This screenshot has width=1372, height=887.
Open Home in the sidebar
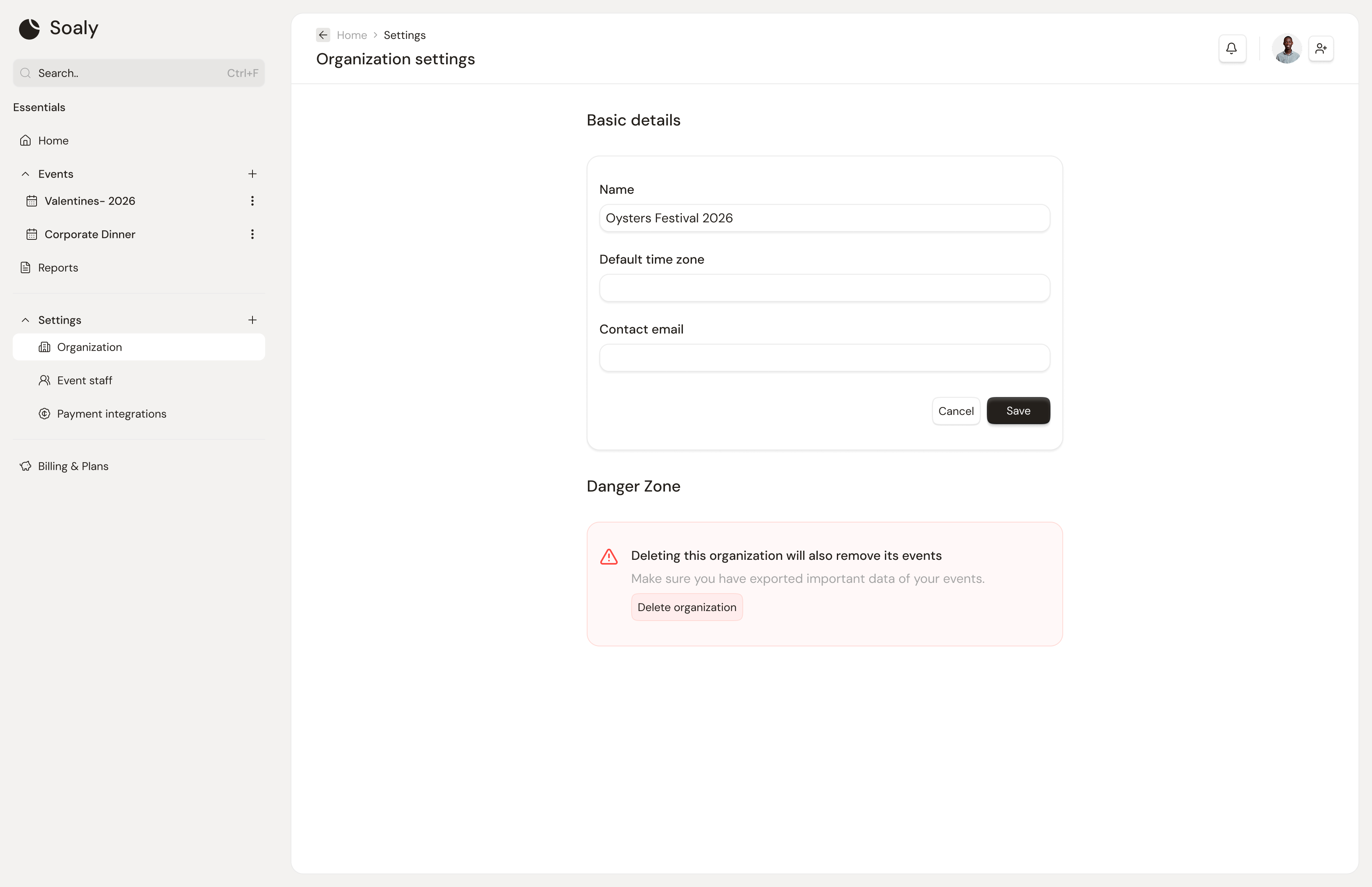tap(139, 141)
